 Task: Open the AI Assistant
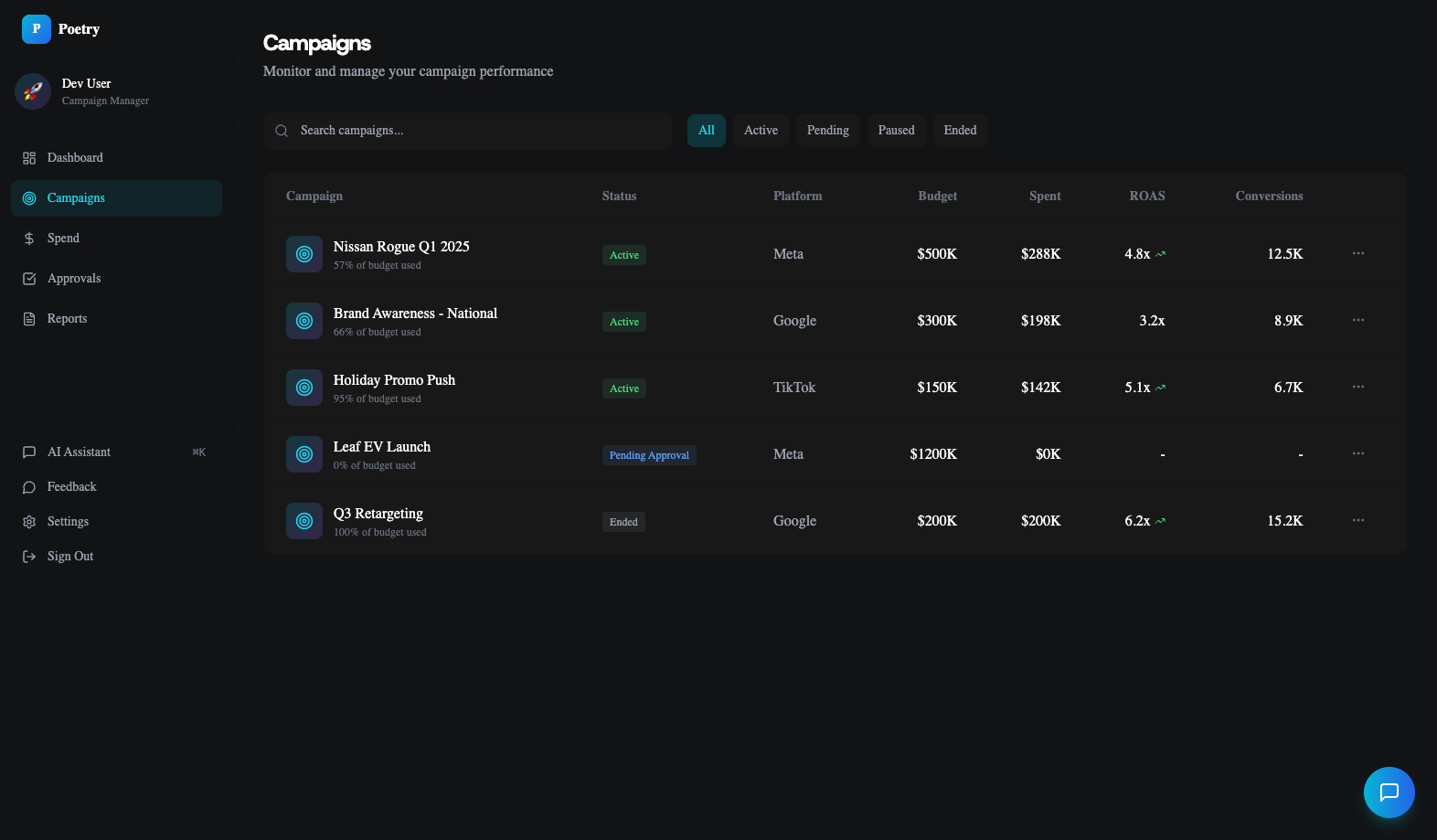click(x=79, y=452)
